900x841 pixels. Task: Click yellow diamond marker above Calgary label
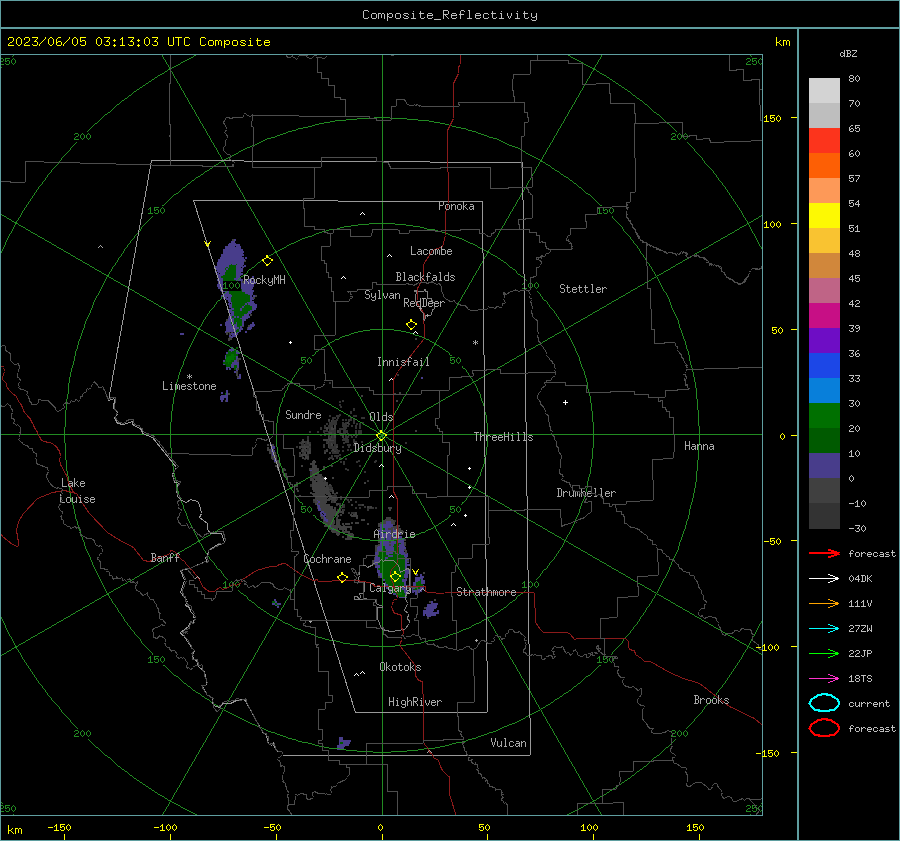point(395,576)
